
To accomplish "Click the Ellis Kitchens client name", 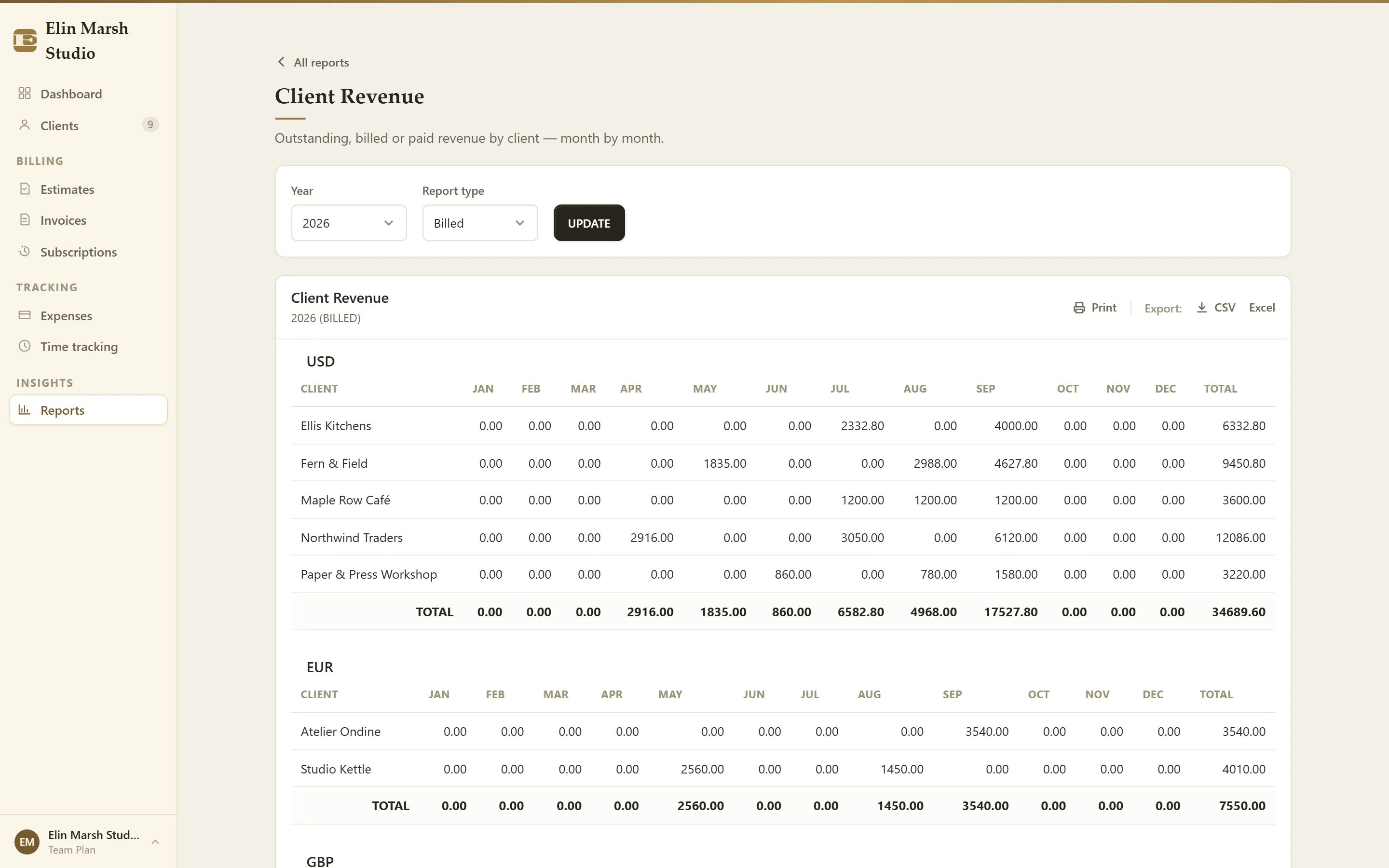I will (x=336, y=426).
